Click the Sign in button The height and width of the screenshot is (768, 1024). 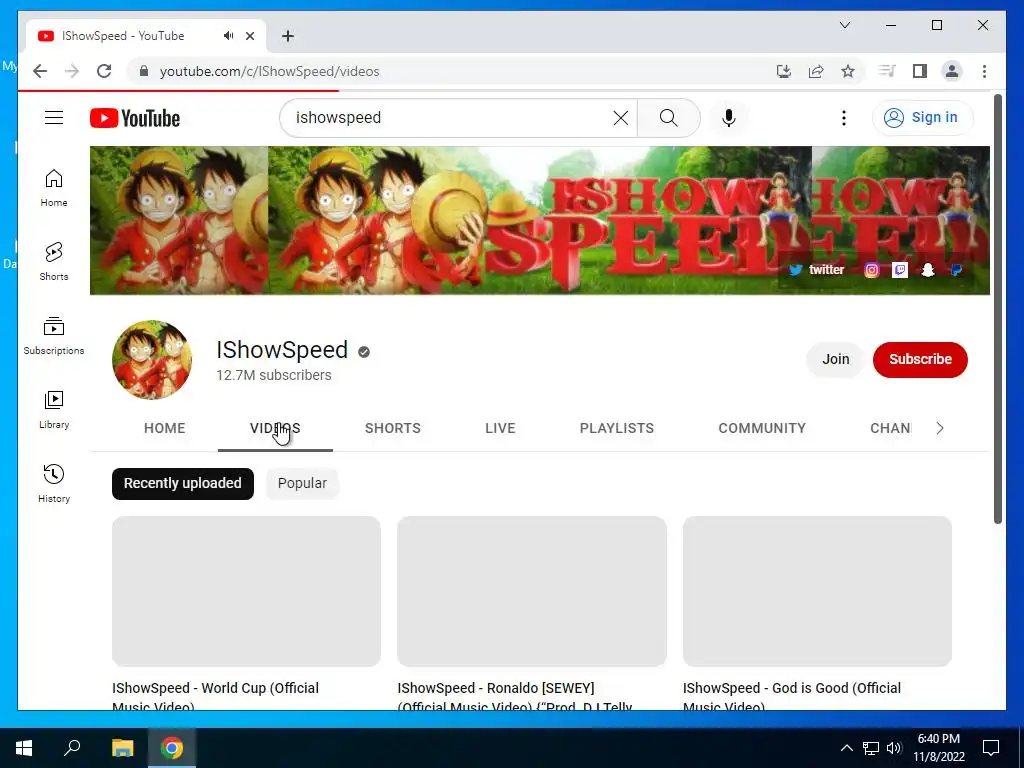pyautogui.click(x=923, y=118)
